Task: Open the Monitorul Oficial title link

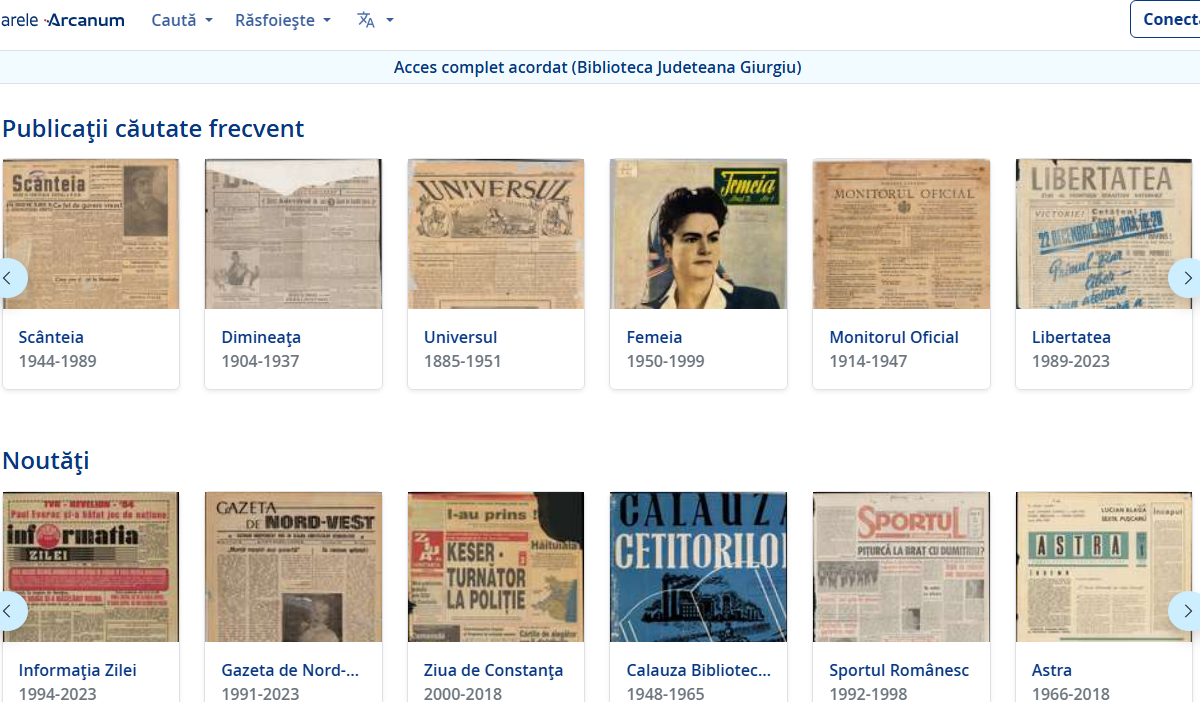Action: [893, 337]
